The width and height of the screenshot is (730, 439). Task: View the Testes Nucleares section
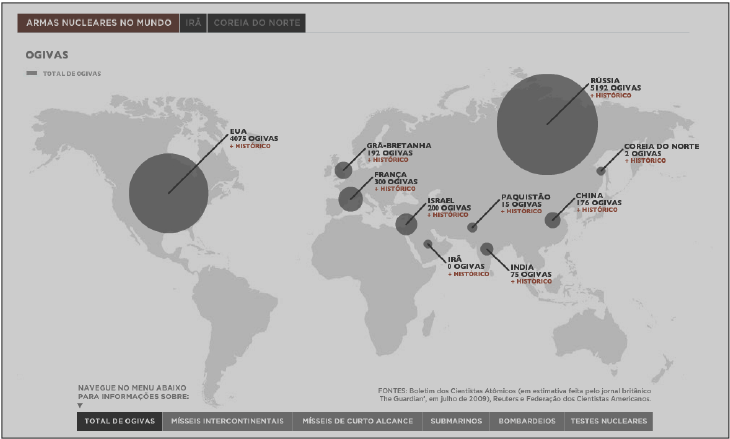click(608, 422)
